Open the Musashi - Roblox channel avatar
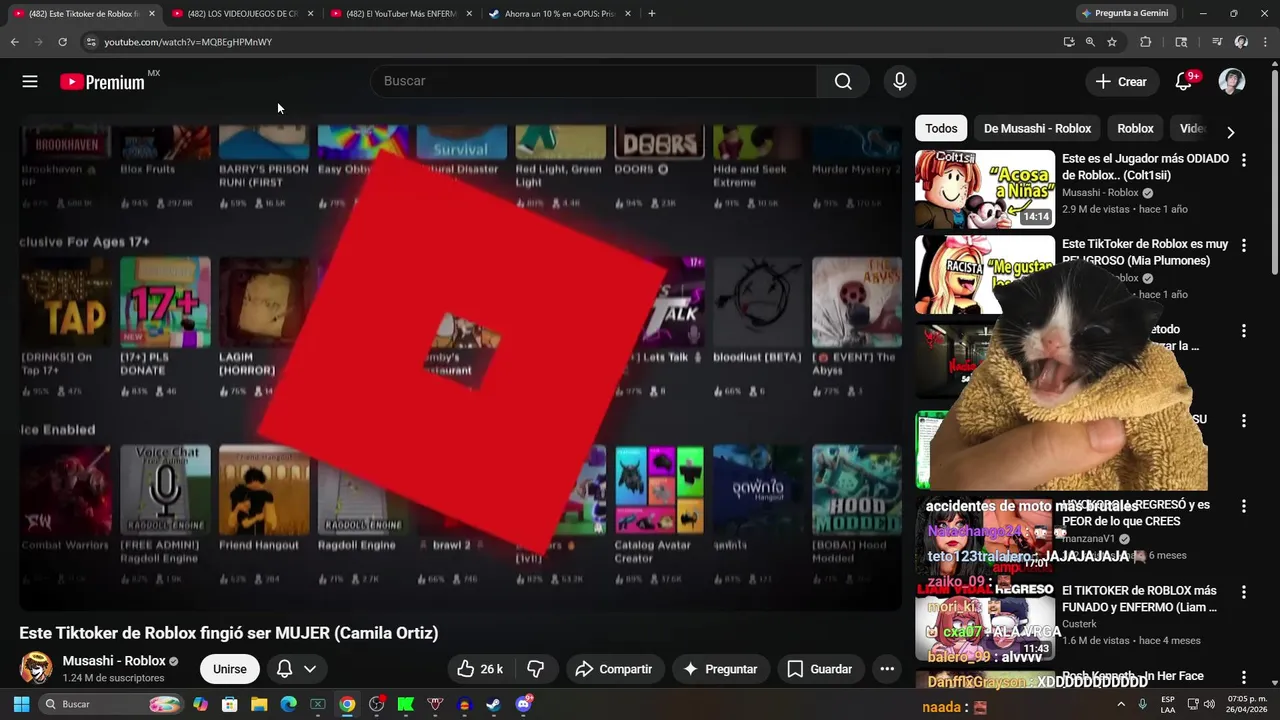Screen dimensions: 1280x720 click(36, 668)
